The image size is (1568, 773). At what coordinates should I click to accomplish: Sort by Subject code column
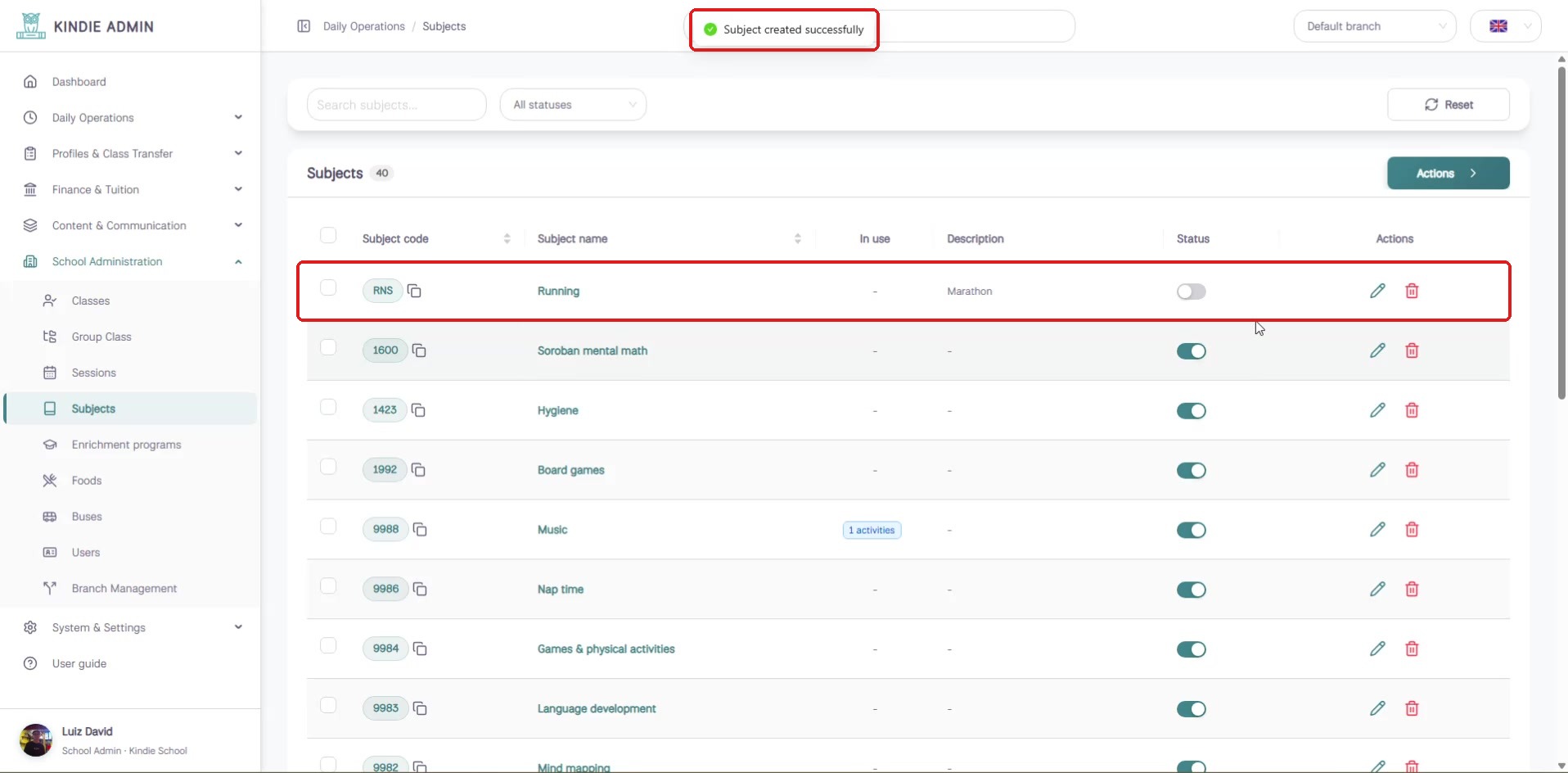pos(507,238)
